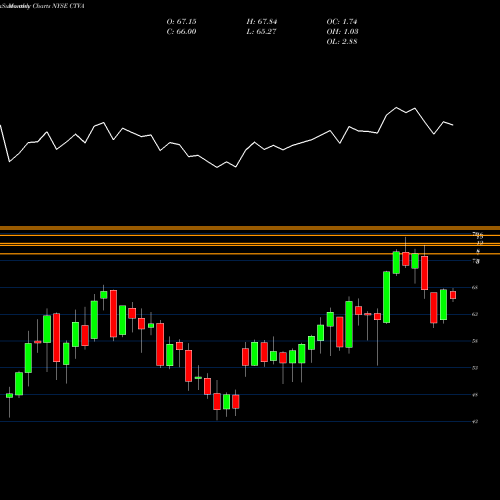Click the 'OC: 1.74' reading
The width and height of the screenshot is (500, 500).
pos(342,22)
